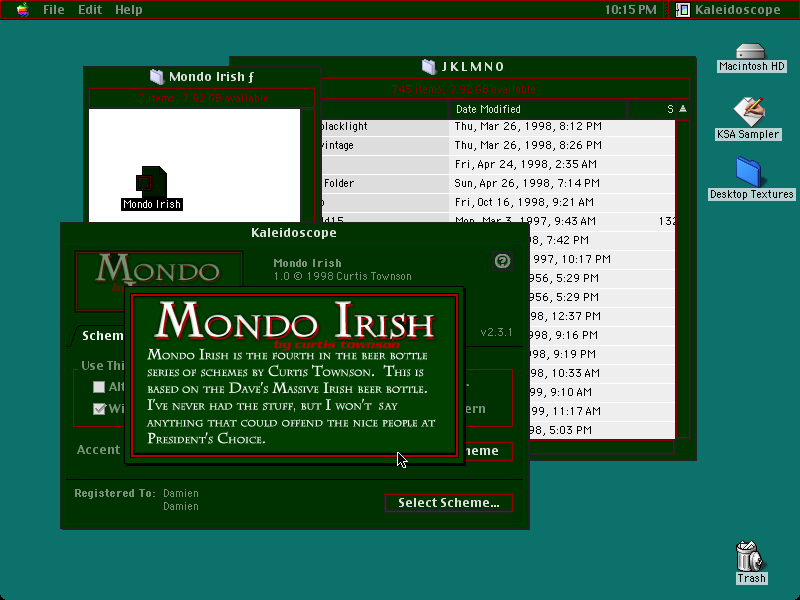The image size is (800, 600).
Task: Click the 'Folder' item name in JKLMNO
Action: point(339,183)
